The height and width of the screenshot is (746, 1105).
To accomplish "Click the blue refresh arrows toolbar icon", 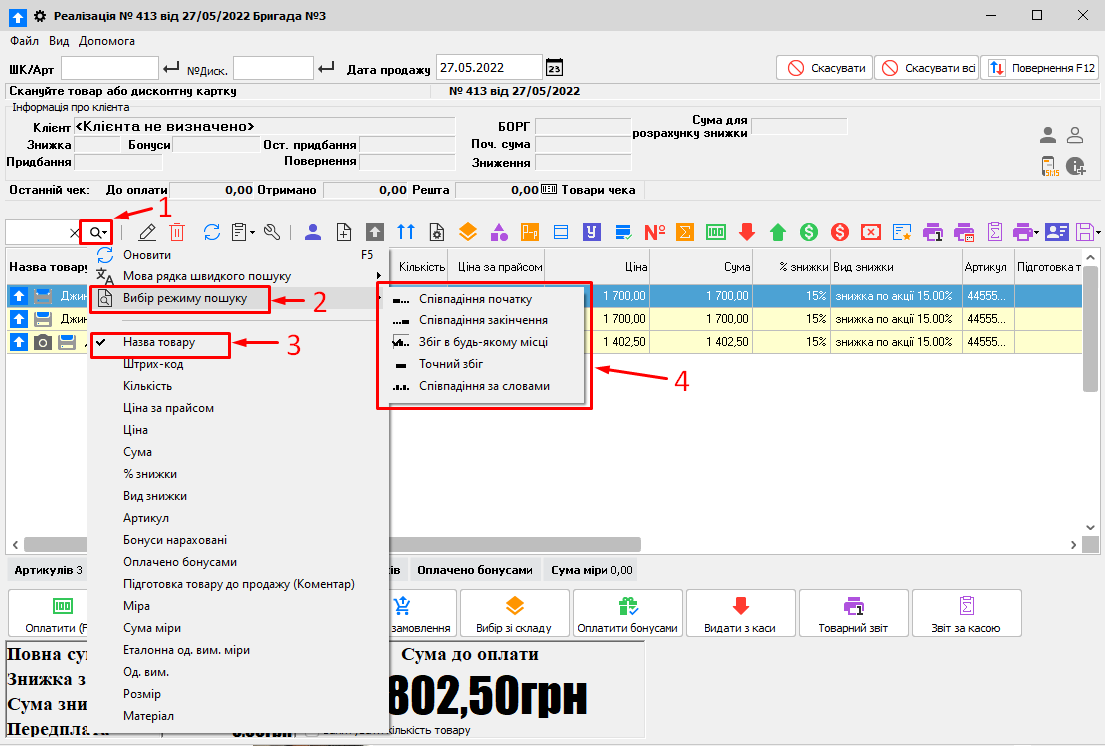I will 212,232.
